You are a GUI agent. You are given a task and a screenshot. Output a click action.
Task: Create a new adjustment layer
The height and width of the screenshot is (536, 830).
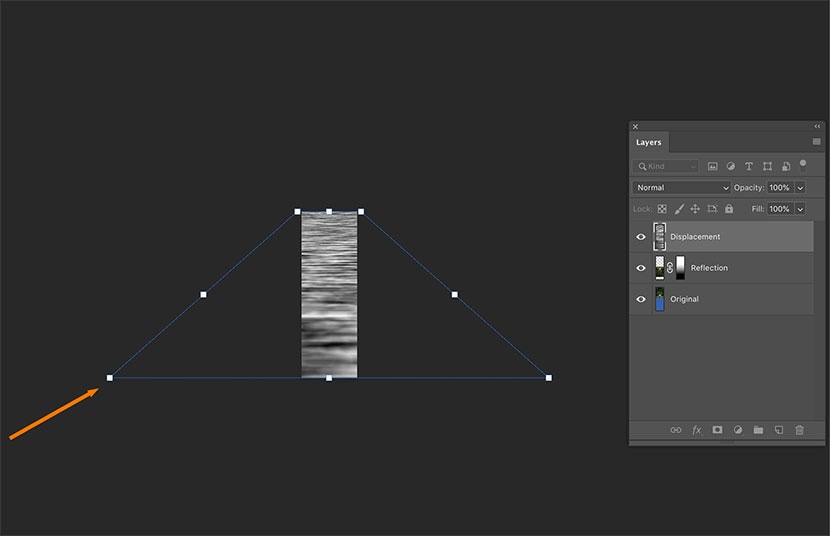point(738,430)
